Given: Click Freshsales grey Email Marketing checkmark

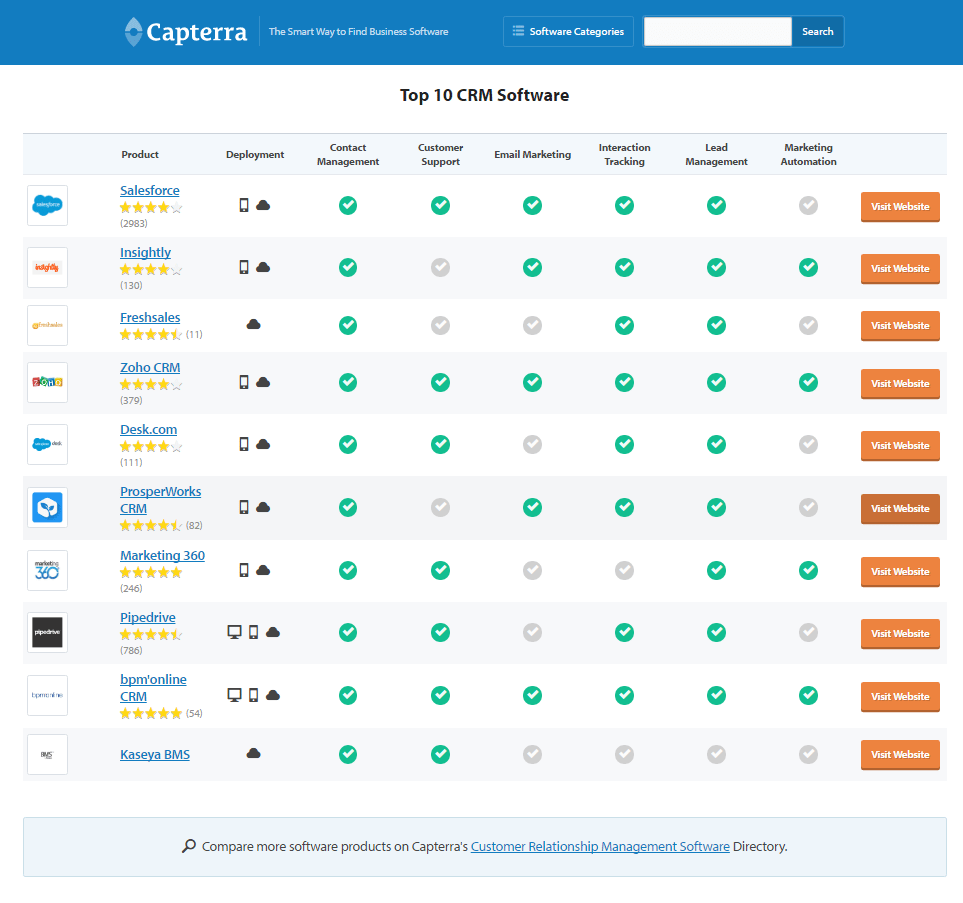Looking at the screenshot, I should (x=532, y=325).
